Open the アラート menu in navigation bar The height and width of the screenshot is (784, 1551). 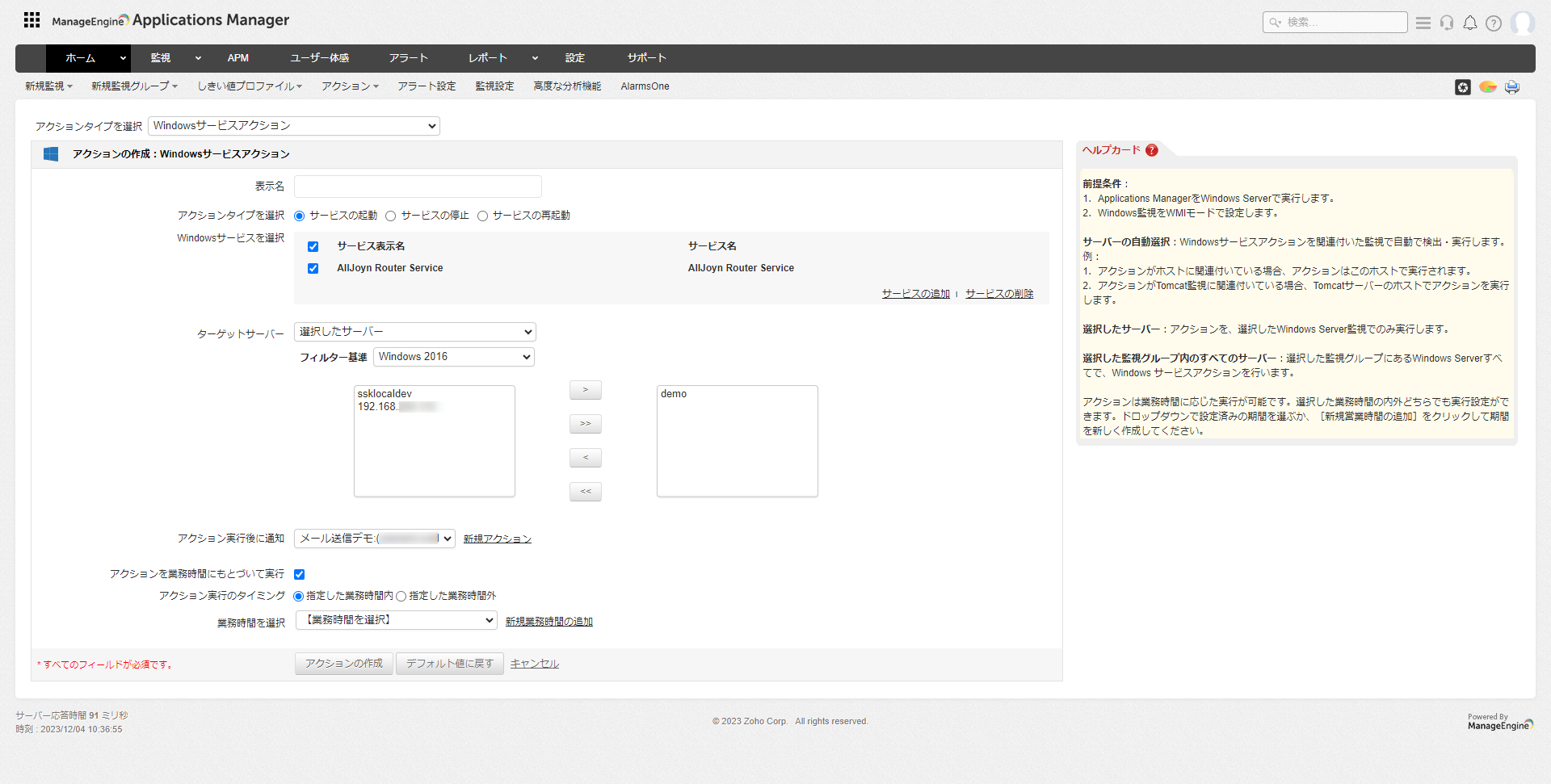[408, 58]
